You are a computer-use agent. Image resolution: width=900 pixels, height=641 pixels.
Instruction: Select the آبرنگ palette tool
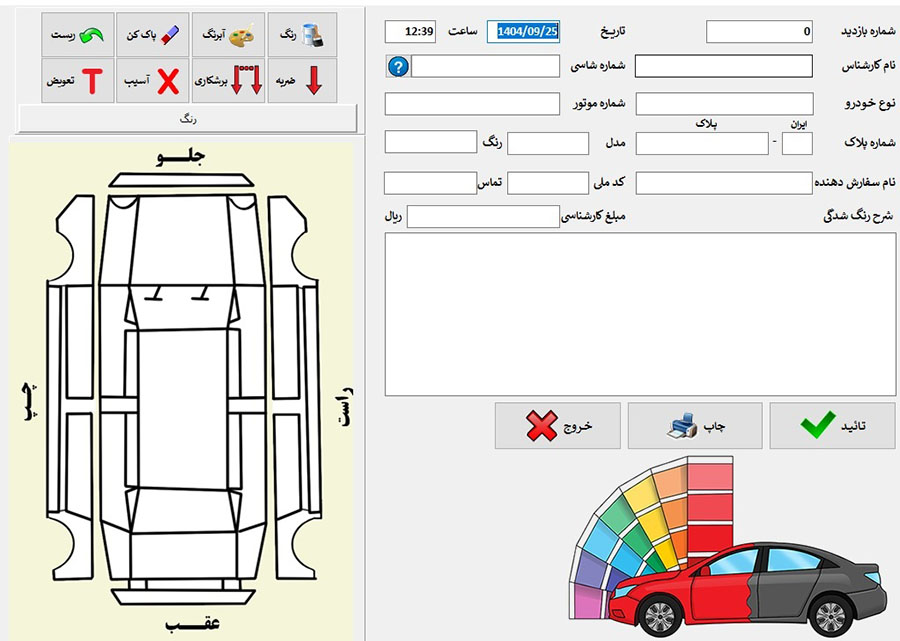click(228, 34)
